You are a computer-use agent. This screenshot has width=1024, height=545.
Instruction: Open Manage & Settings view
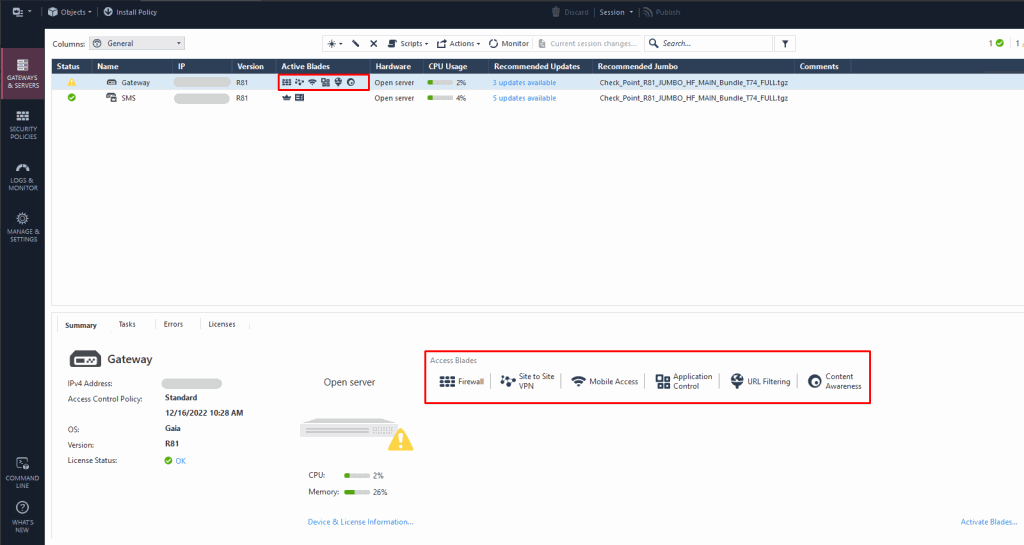click(23, 226)
